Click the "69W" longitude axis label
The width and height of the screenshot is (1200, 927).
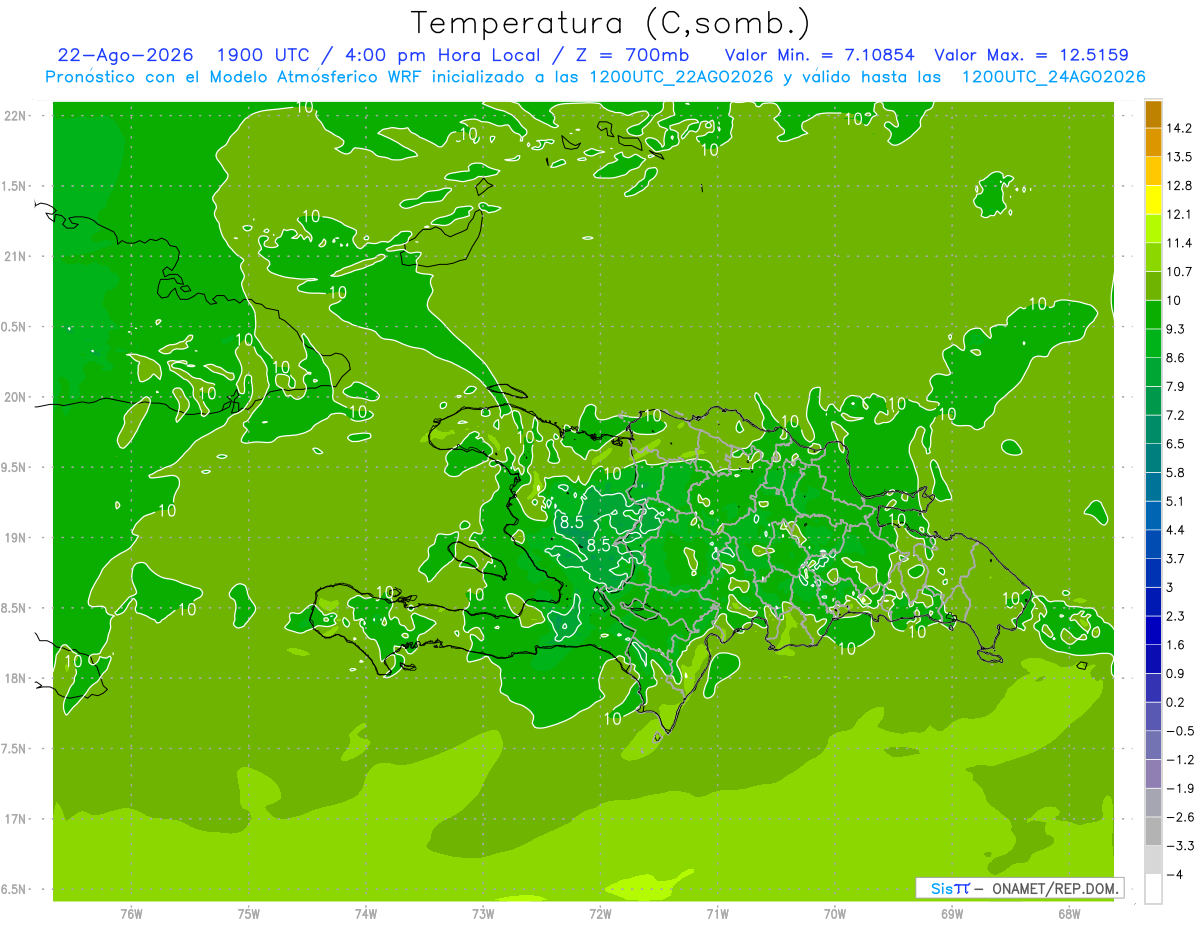952,914
